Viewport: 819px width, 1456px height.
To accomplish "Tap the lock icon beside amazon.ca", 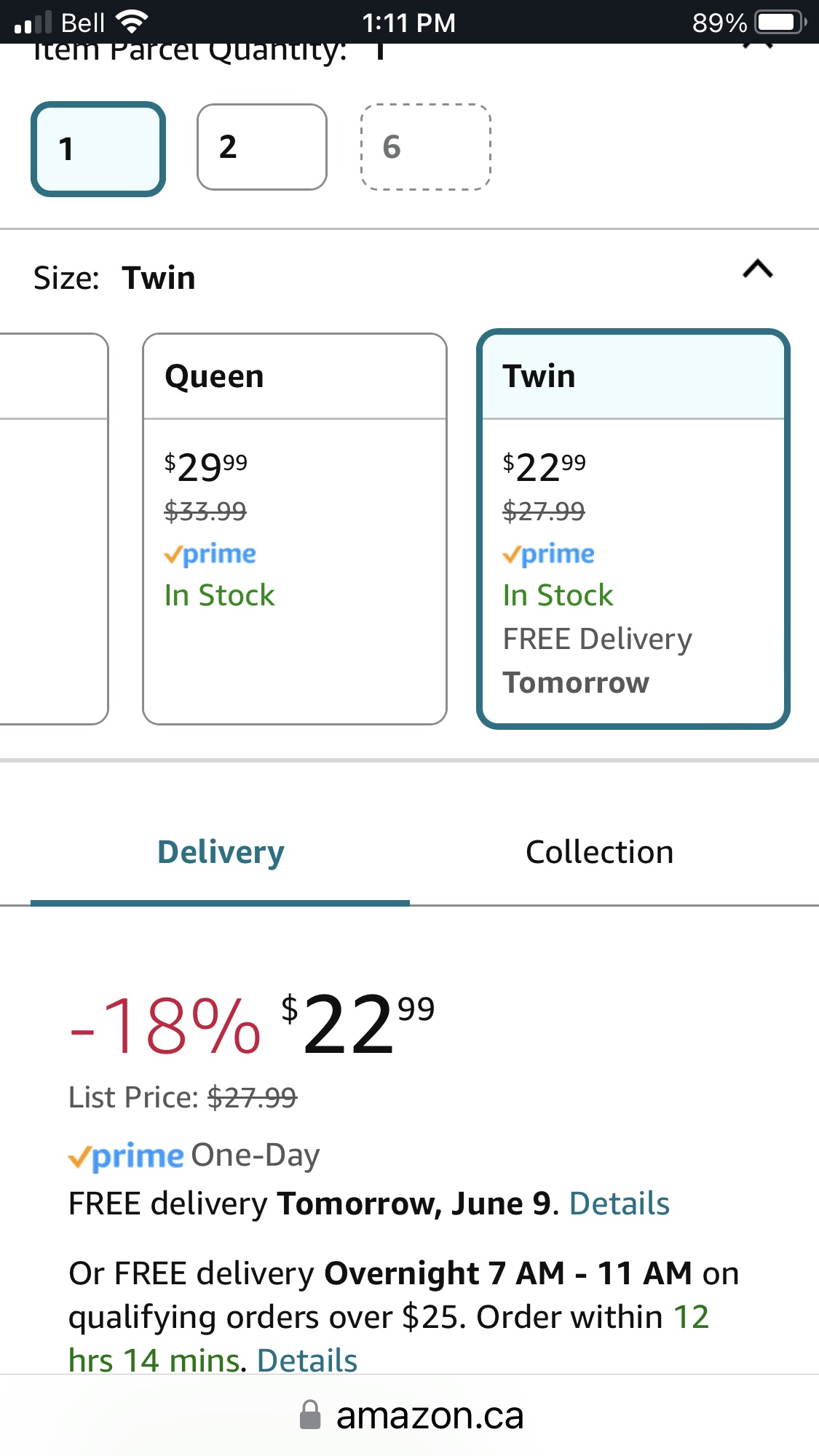I will point(311,1415).
